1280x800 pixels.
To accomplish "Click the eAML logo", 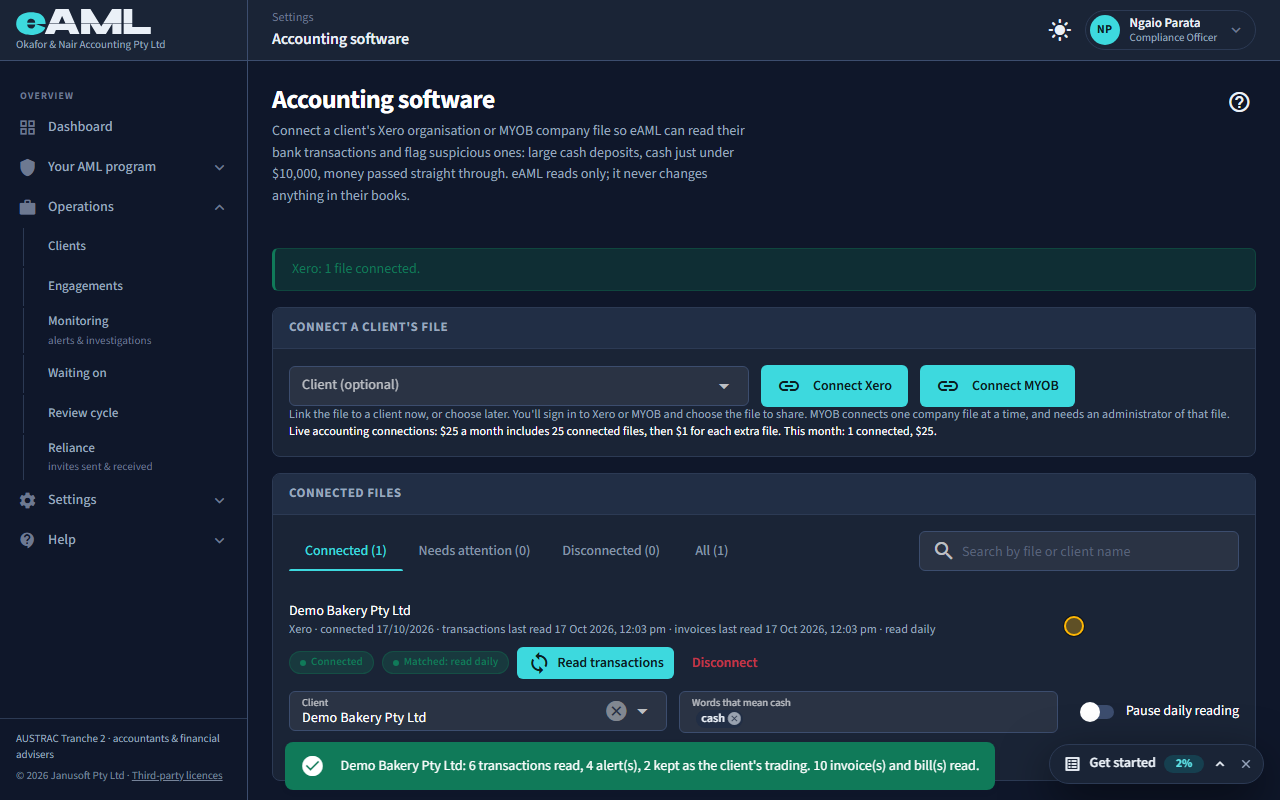I will coord(83,22).
